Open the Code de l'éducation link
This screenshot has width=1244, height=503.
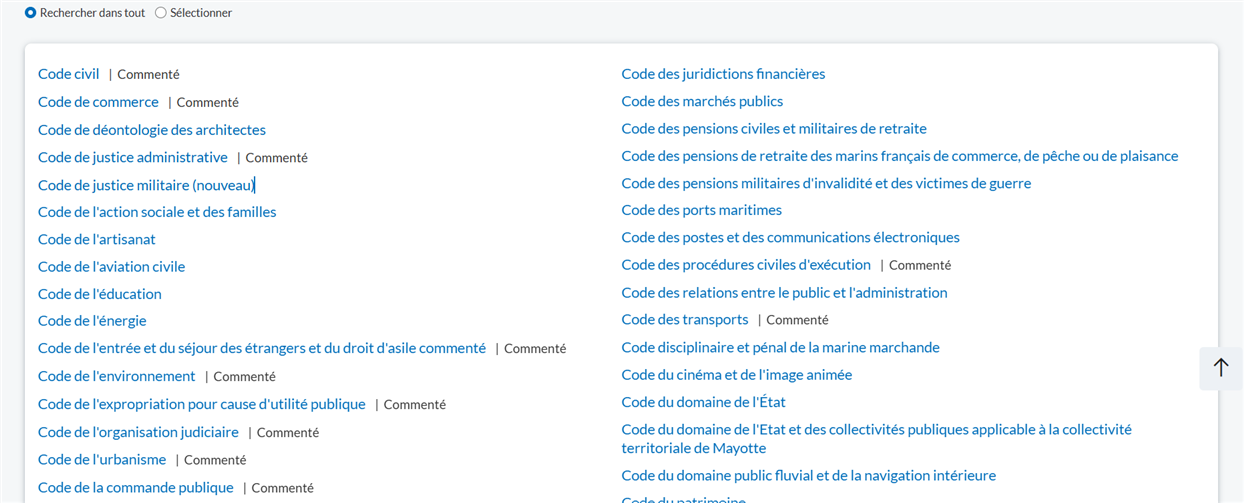[x=99, y=294]
